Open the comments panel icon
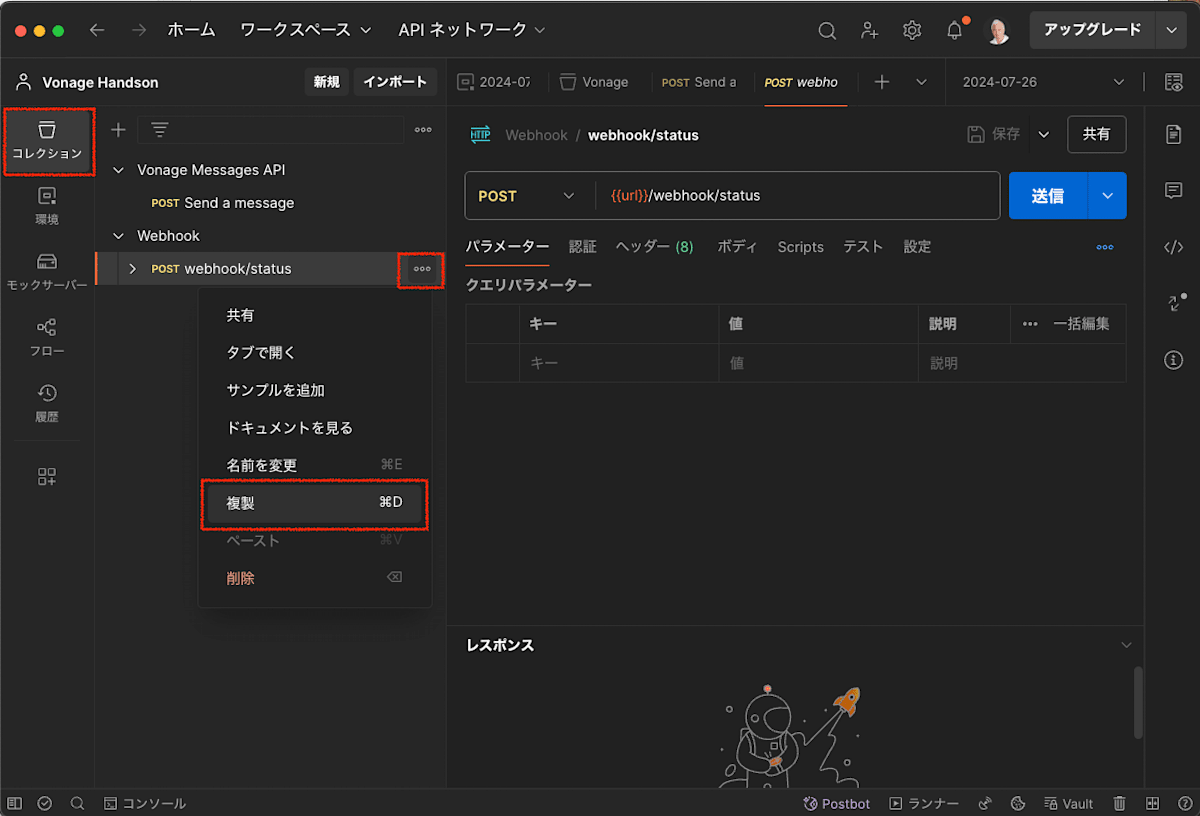Viewport: 1200px width, 816px height. click(x=1174, y=190)
